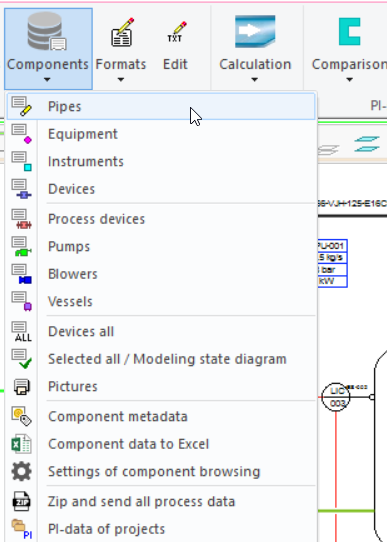Click the Equipment magenta diamond icon
This screenshot has height=542, width=387.
pos(21,134)
